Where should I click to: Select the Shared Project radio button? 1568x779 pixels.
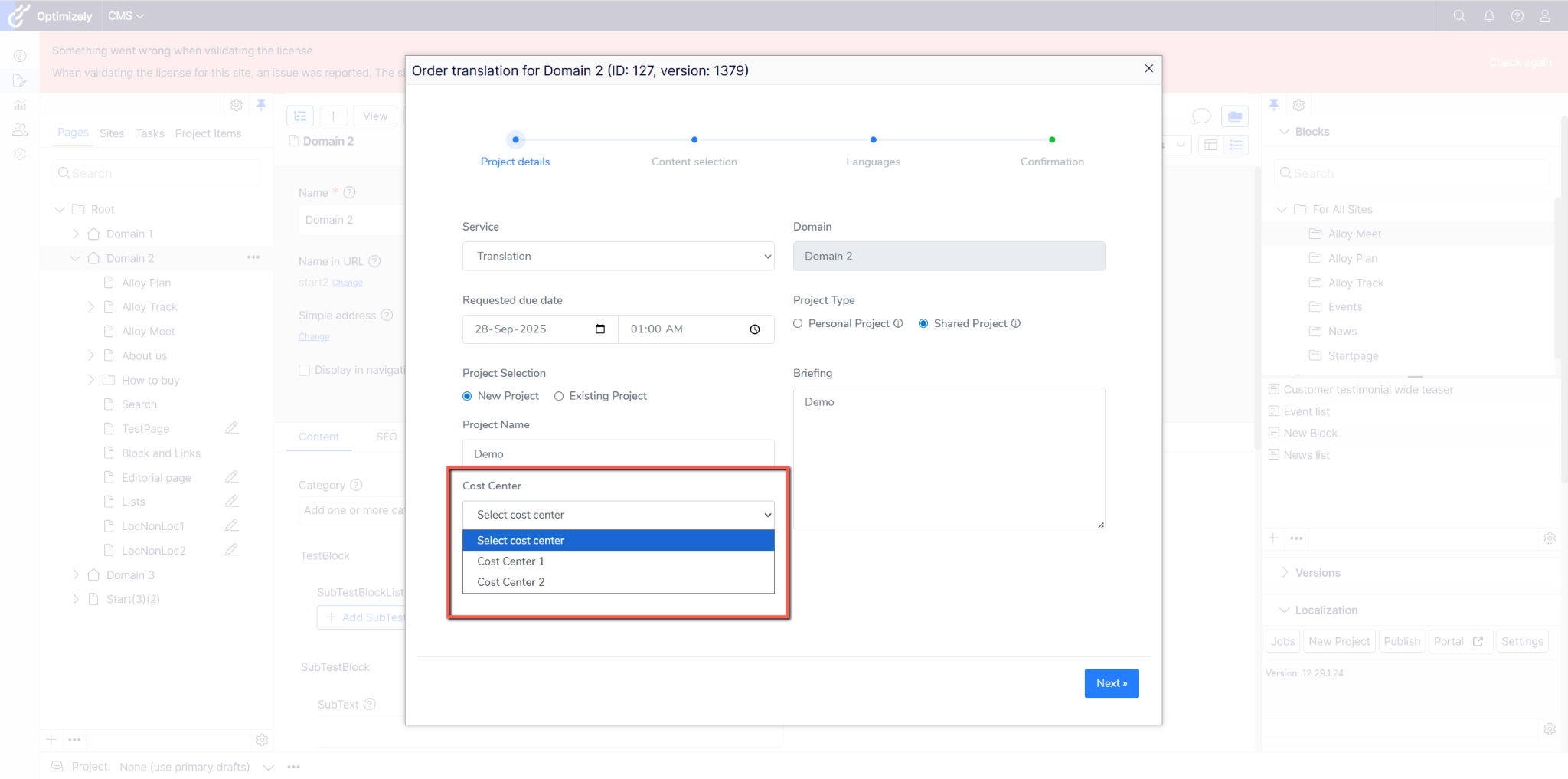[923, 323]
